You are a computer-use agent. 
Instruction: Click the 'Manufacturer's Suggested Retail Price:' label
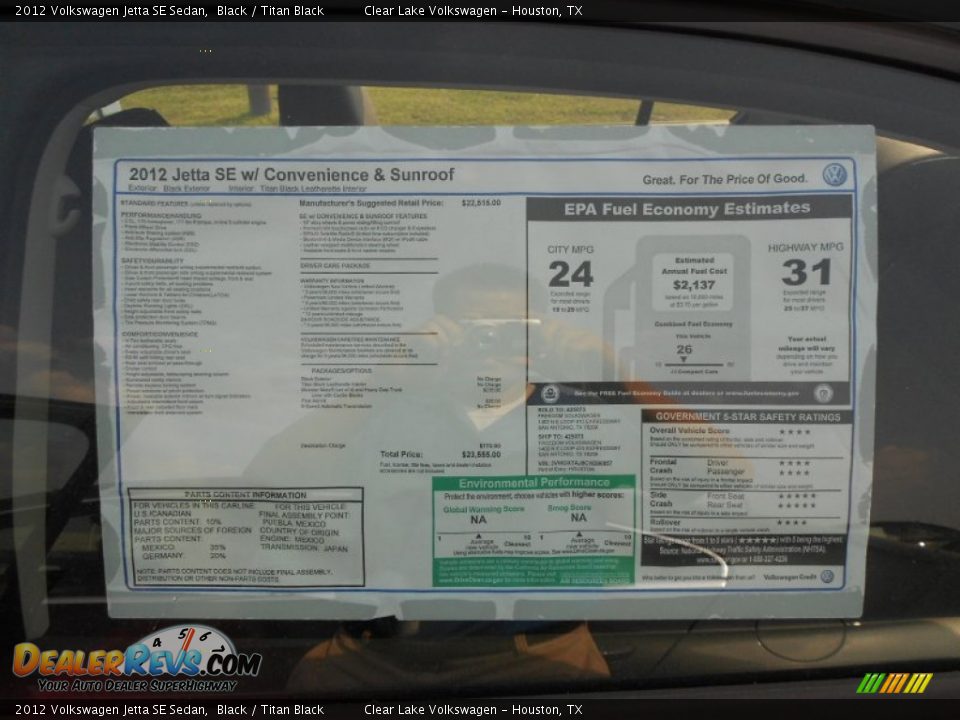click(371, 203)
